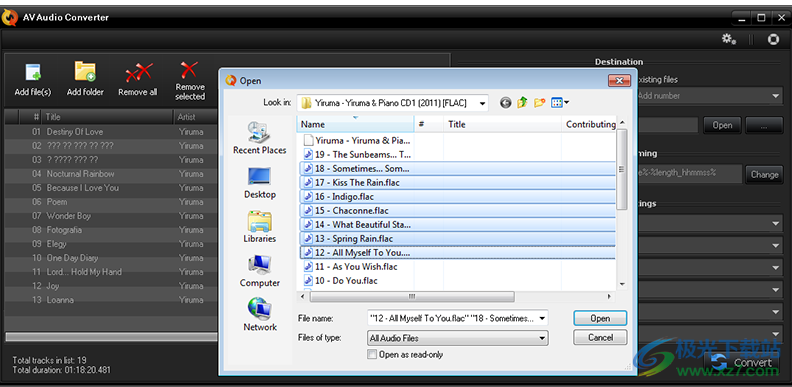Expand the Files of type dropdown
792x387 pixels.
click(542, 337)
